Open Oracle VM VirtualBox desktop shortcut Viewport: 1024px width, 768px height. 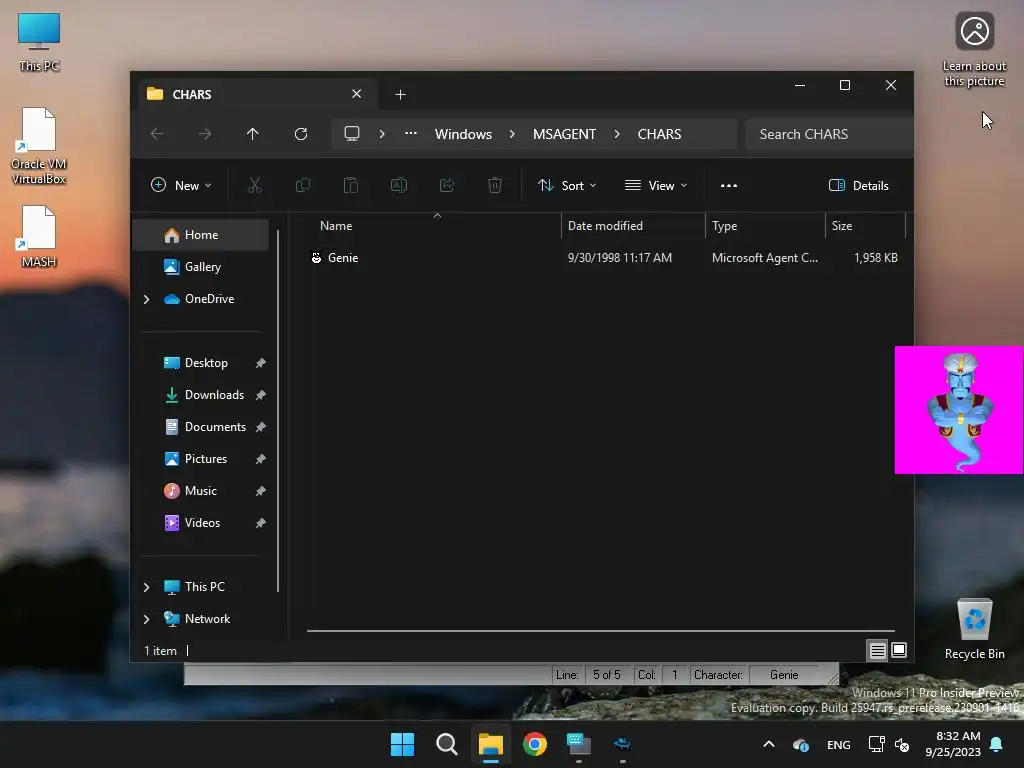click(39, 146)
